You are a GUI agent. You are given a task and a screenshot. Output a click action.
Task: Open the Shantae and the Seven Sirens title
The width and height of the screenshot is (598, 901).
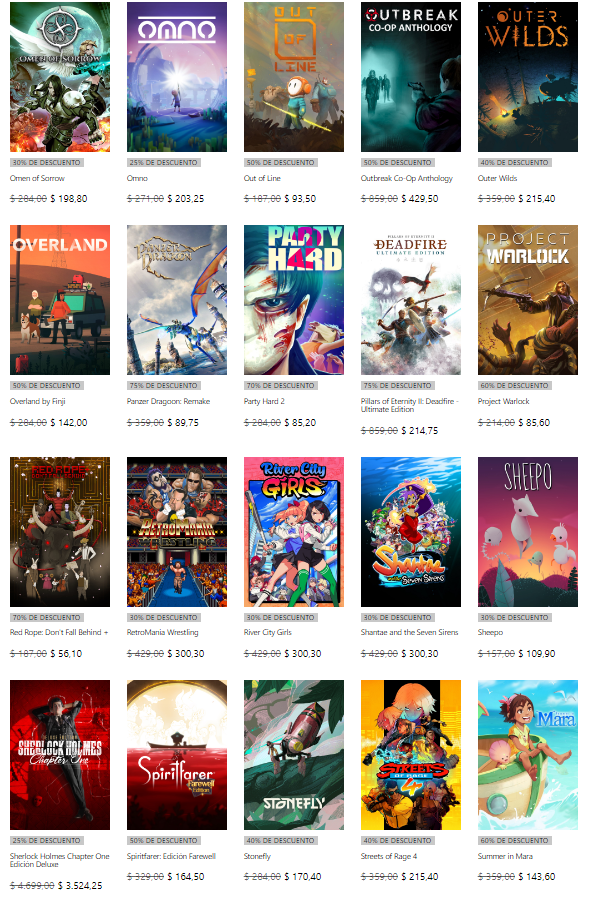coord(410,632)
